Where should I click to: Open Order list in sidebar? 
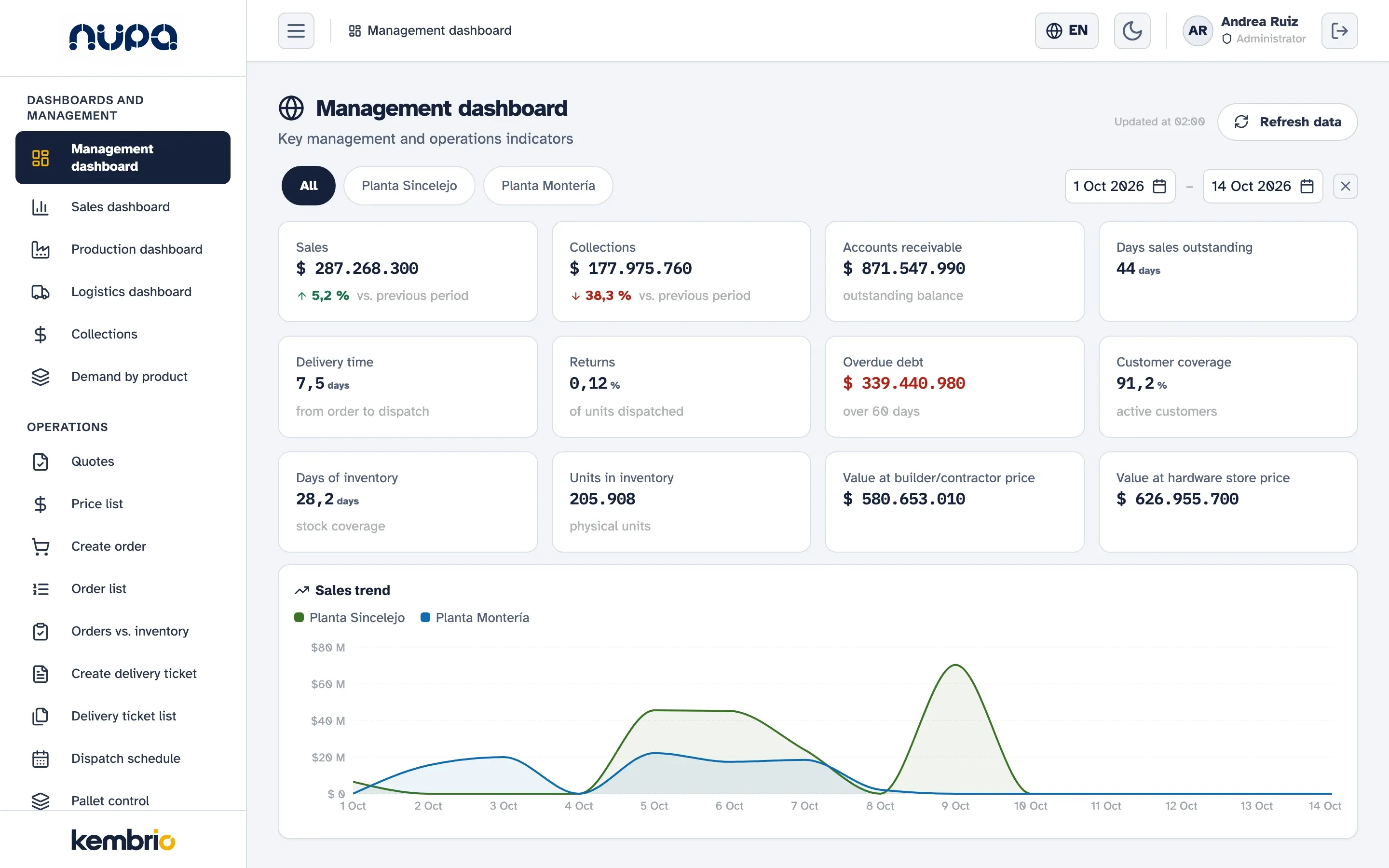[x=123, y=589]
